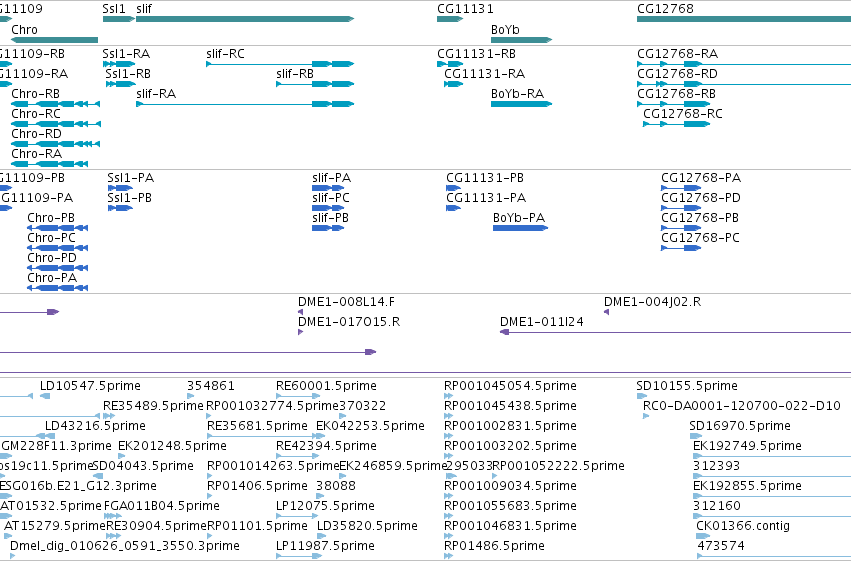The width and height of the screenshot is (851, 561).
Task: Select transcript Chro-RC
Action: coord(36,114)
